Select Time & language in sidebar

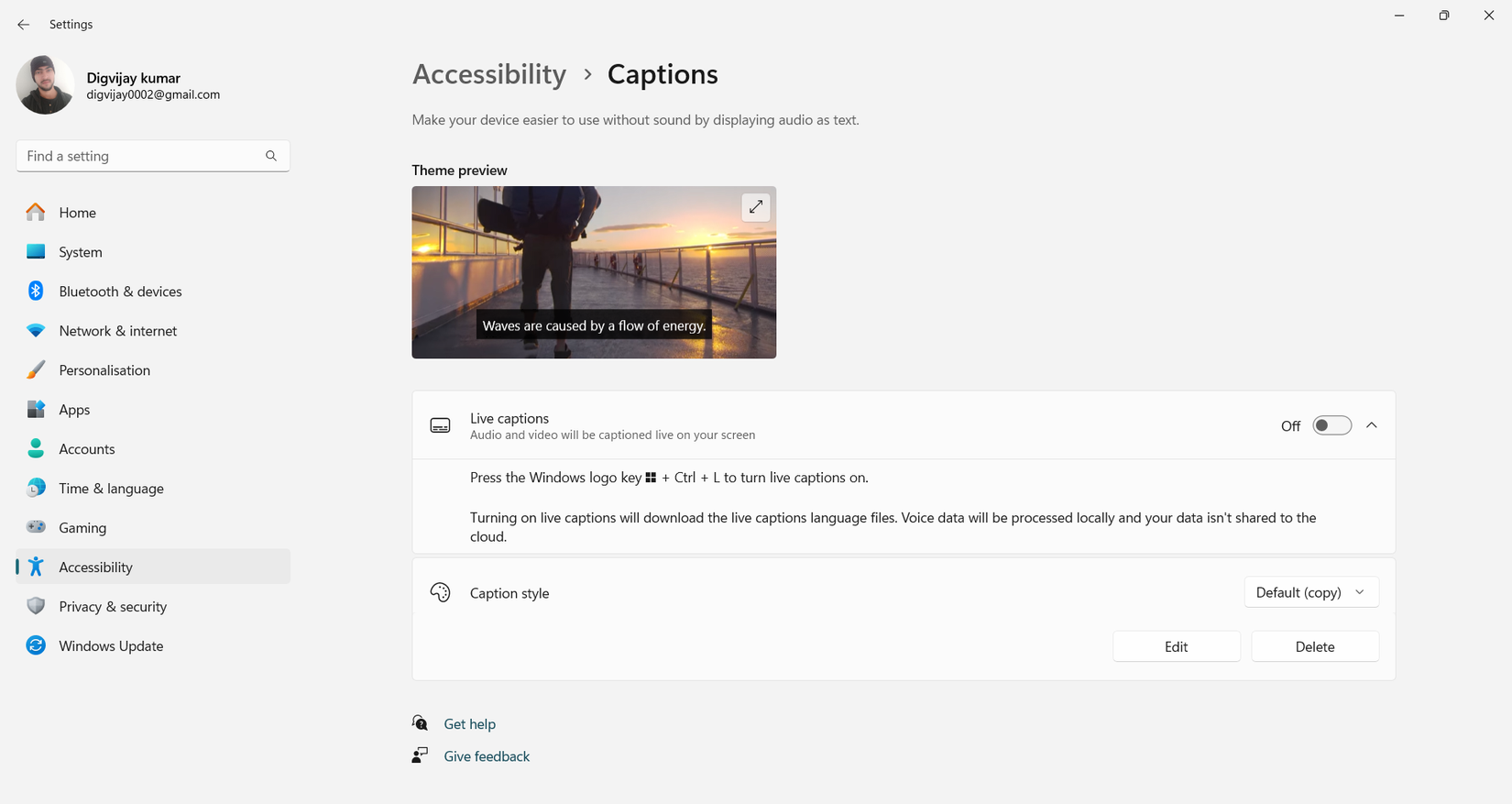111,489
